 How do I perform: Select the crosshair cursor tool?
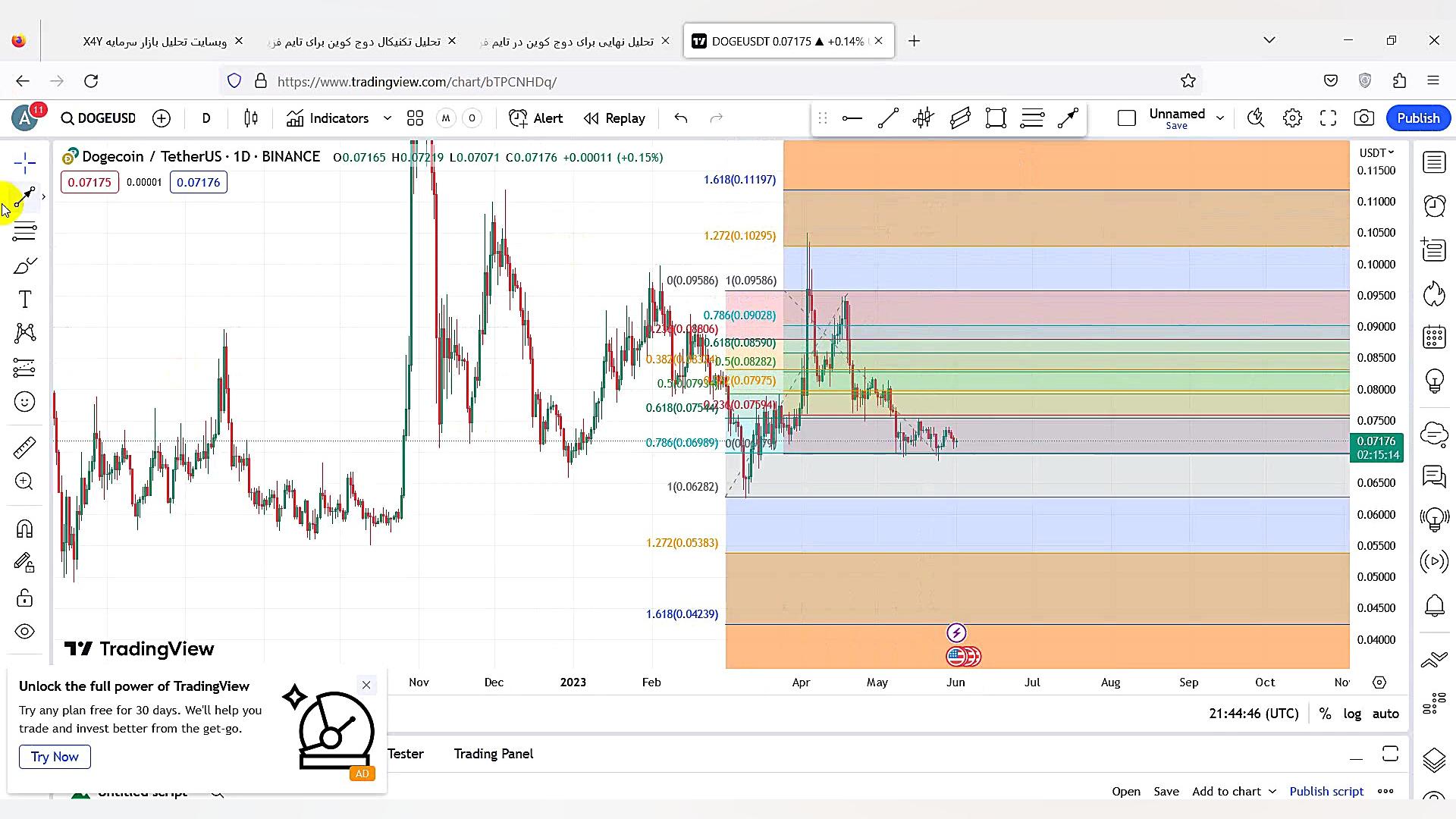click(24, 162)
